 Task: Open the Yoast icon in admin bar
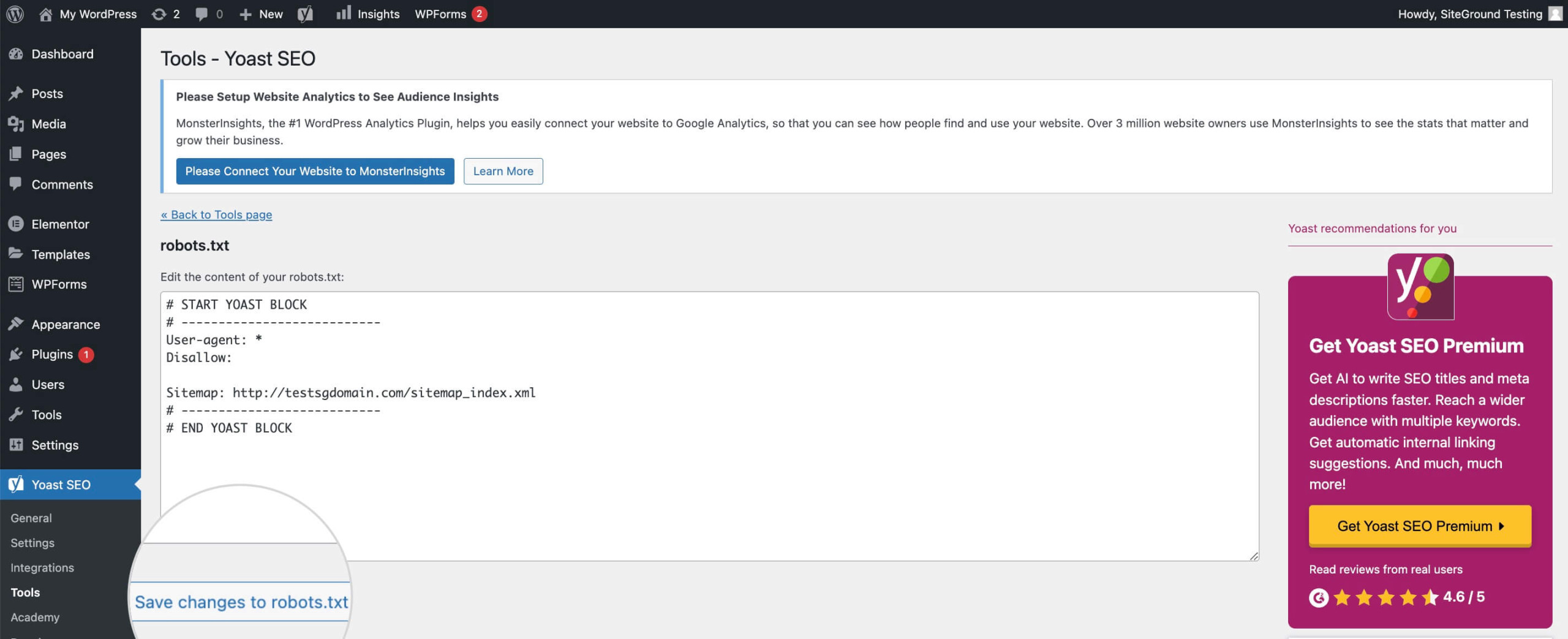click(x=305, y=13)
